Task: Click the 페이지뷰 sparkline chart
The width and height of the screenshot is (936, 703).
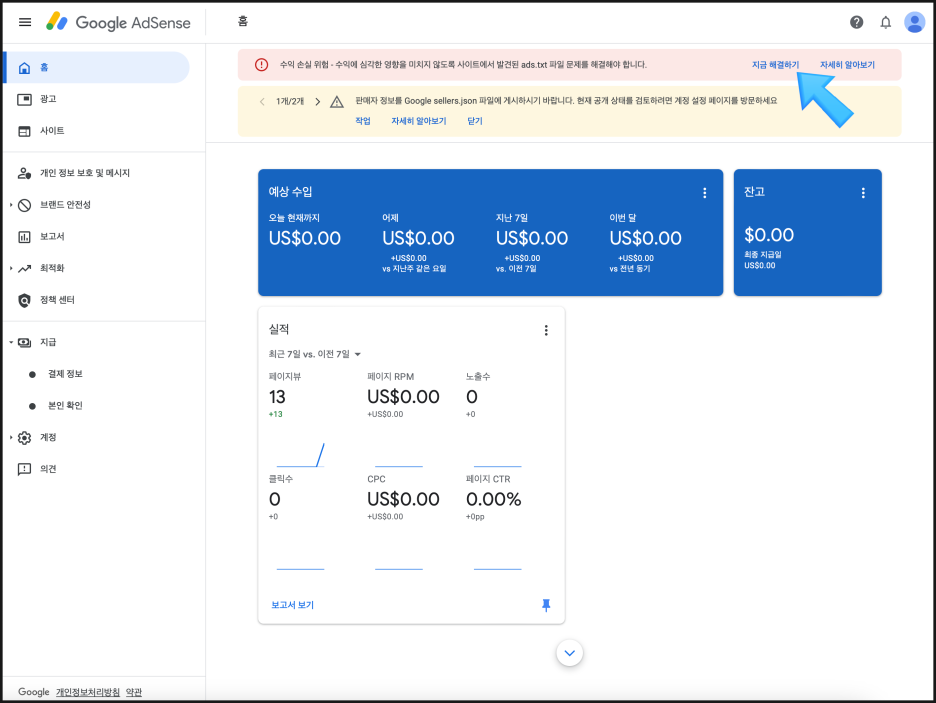Action: coord(300,455)
